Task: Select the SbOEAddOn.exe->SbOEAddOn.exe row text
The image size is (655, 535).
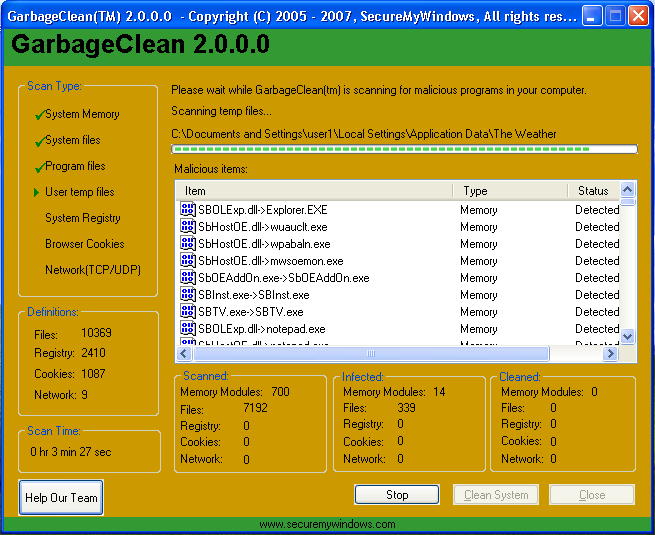Action: point(284,278)
